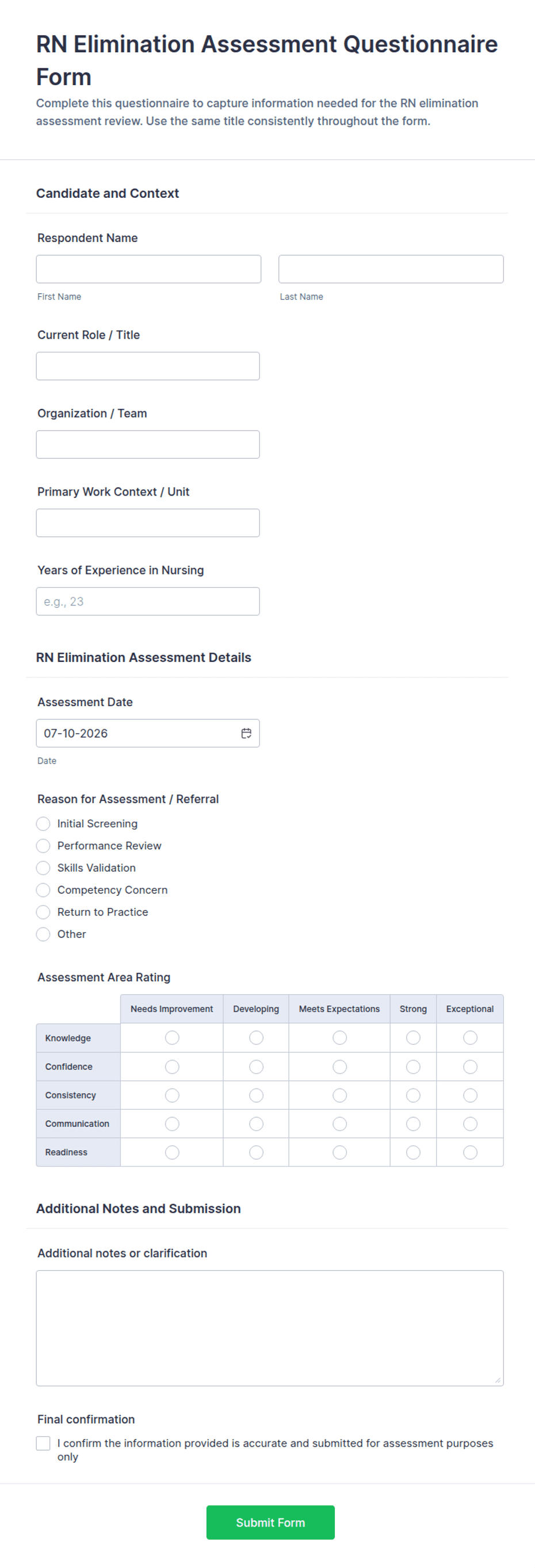Select Other as assessment reason
Screen dimensions: 535x1568
[x=43, y=934]
